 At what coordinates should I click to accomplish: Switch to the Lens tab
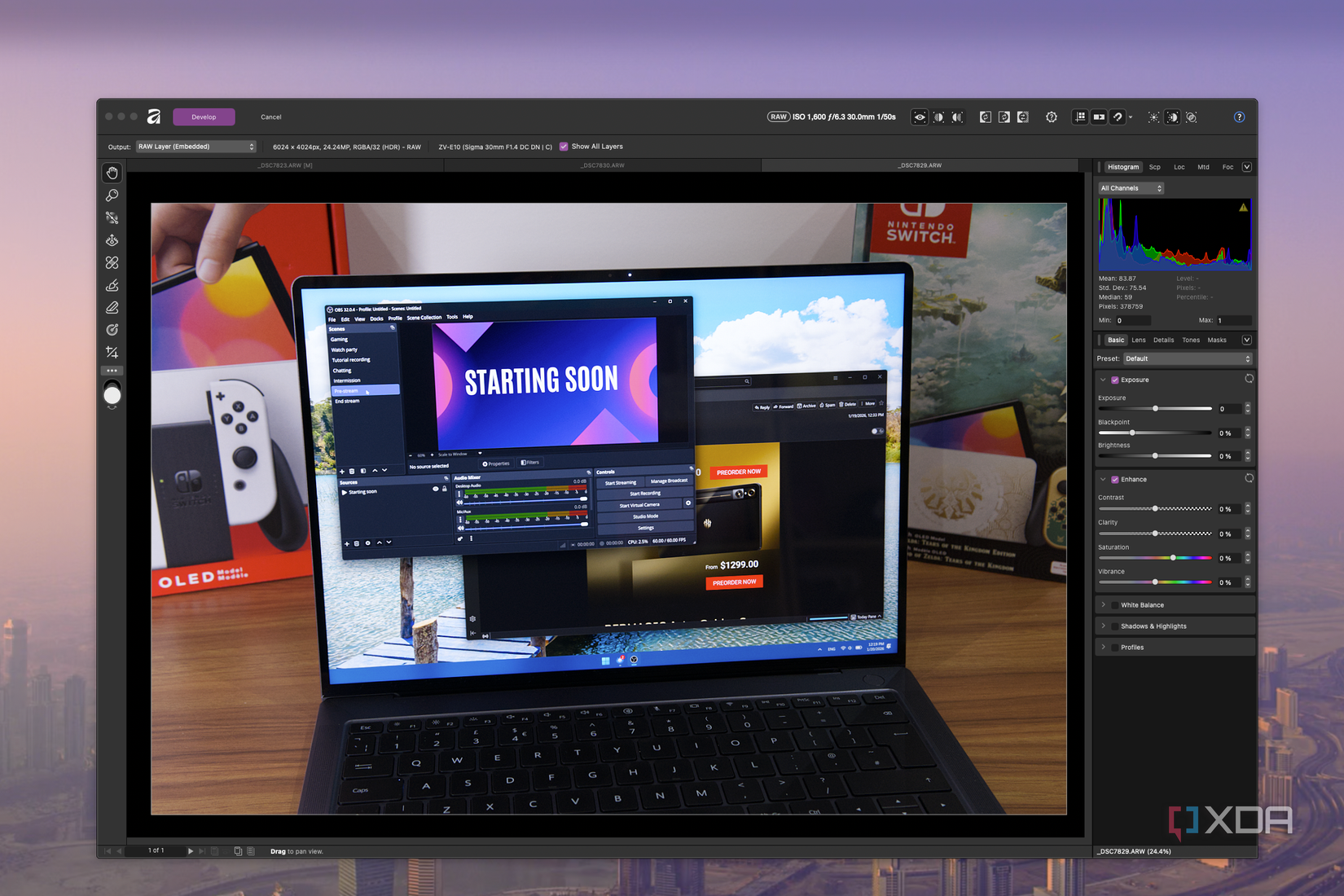(x=1139, y=340)
